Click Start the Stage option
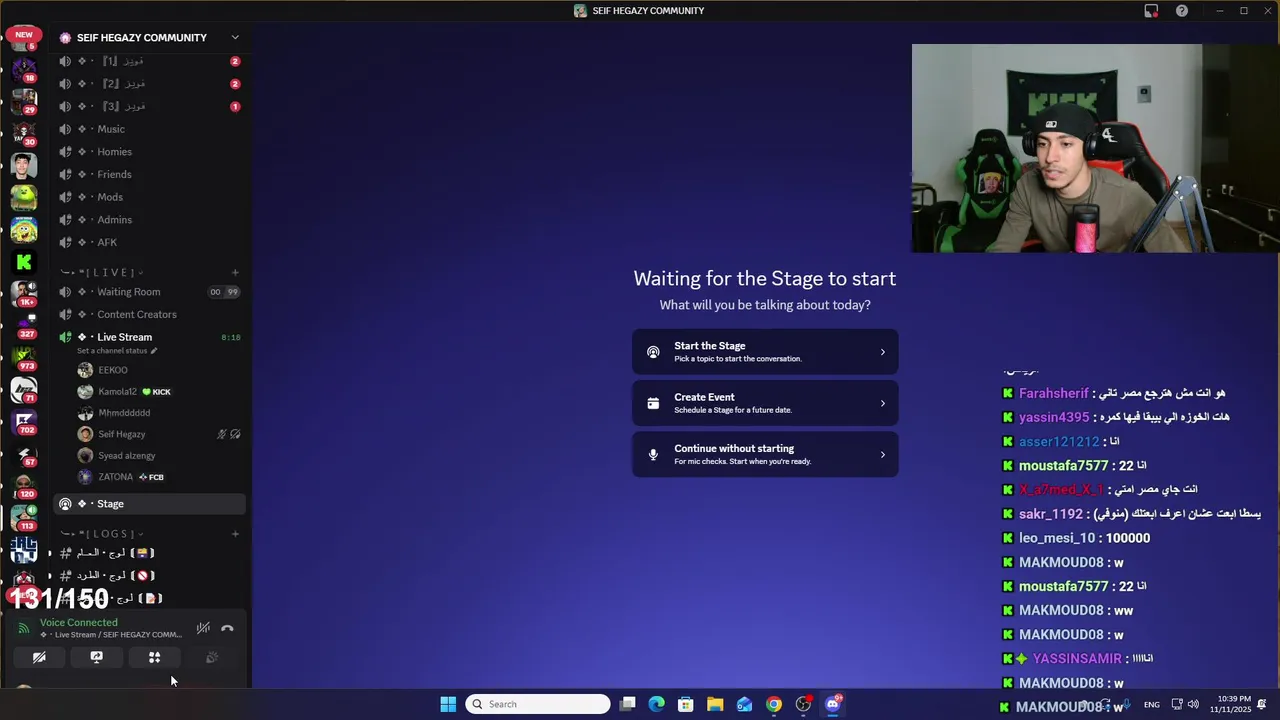The image size is (1280, 720). coord(765,352)
